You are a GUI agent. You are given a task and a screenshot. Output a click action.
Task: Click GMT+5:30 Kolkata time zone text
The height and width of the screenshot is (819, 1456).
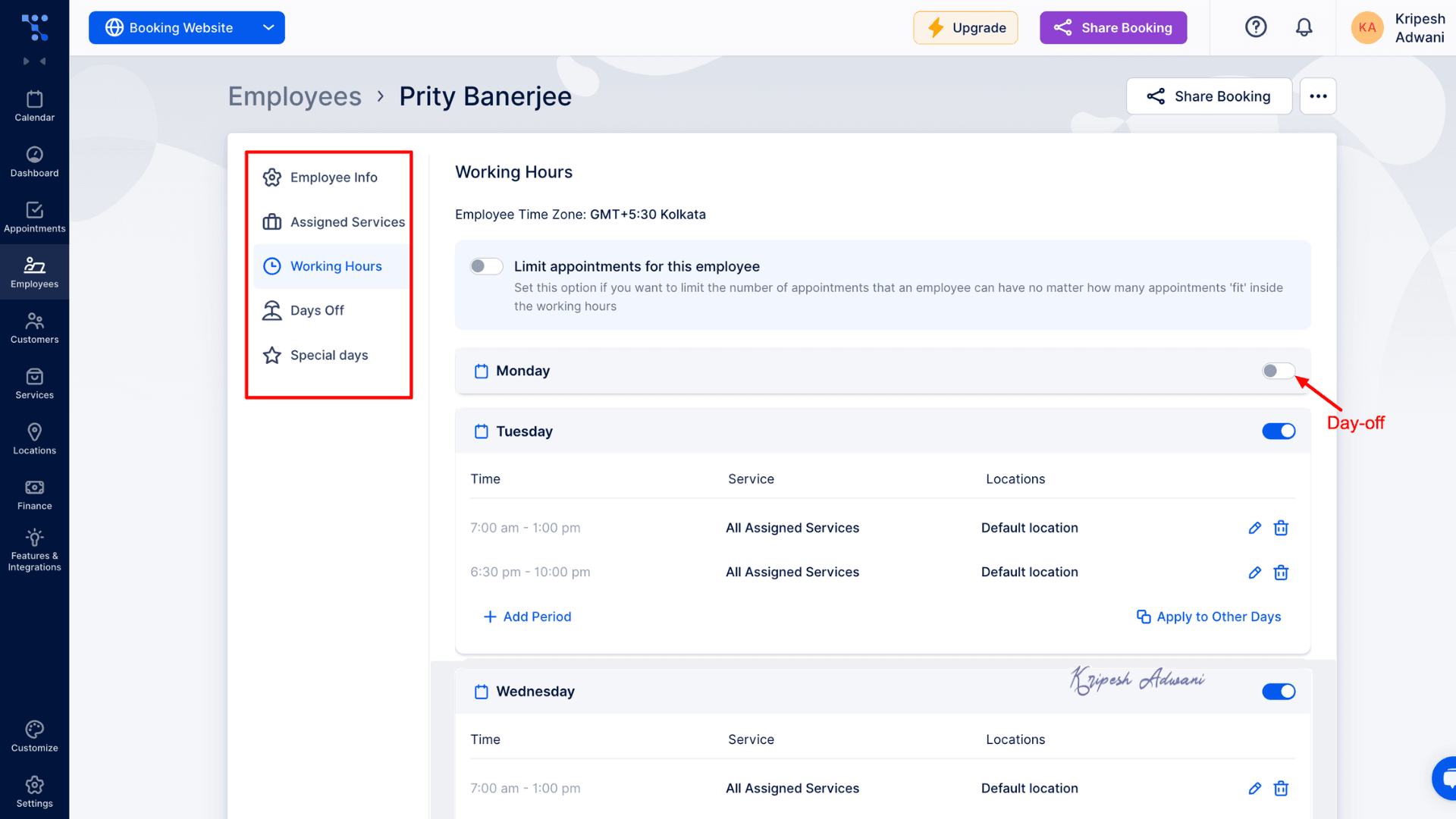pyautogui.click(x=648, y=215)
